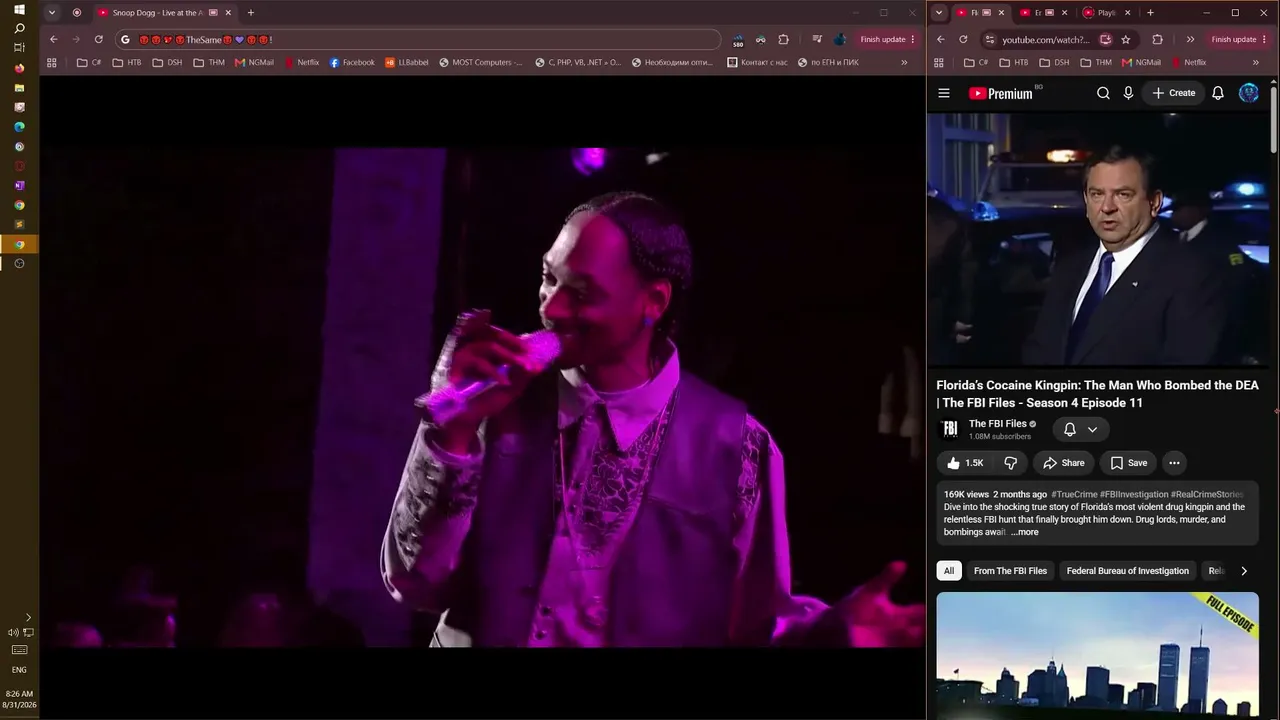The width and height of the screenshot is (1280, 720).
Task: Open Extensions puzzle icon in left window
Action: pyautogui.click(x=783, y=40)
